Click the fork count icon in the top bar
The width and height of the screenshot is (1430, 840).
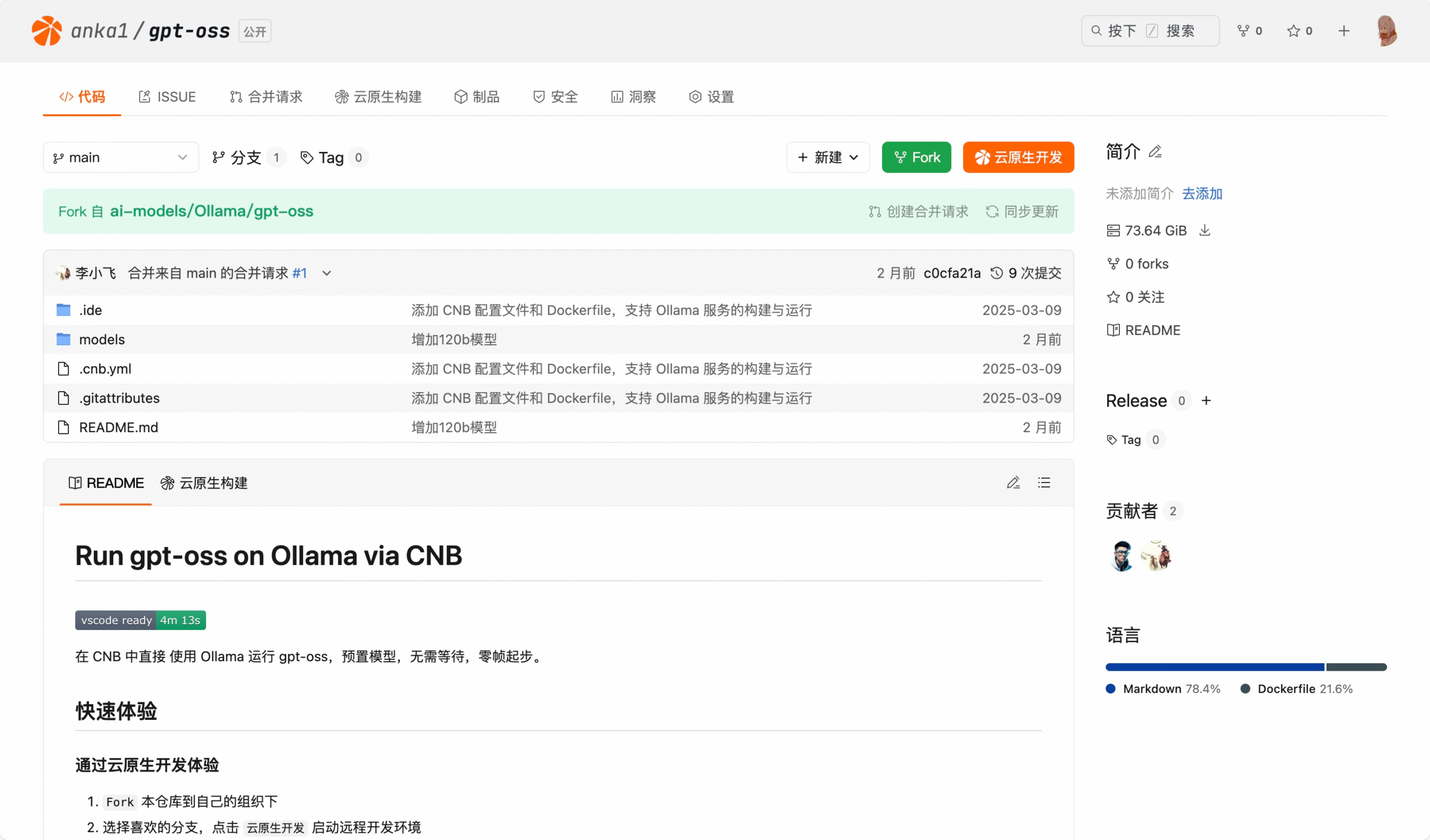[1243, 31]
